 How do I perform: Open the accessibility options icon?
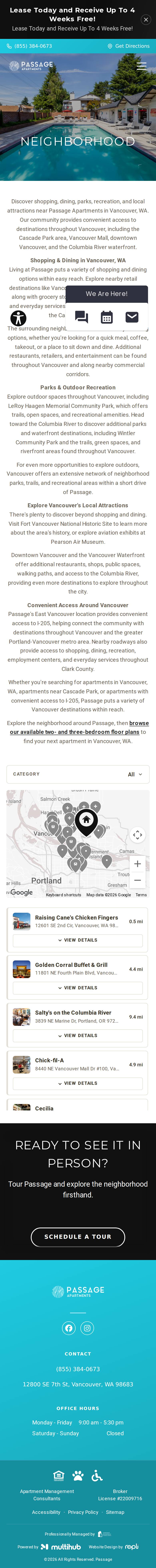pyautogui.click(x=18, y=318)
